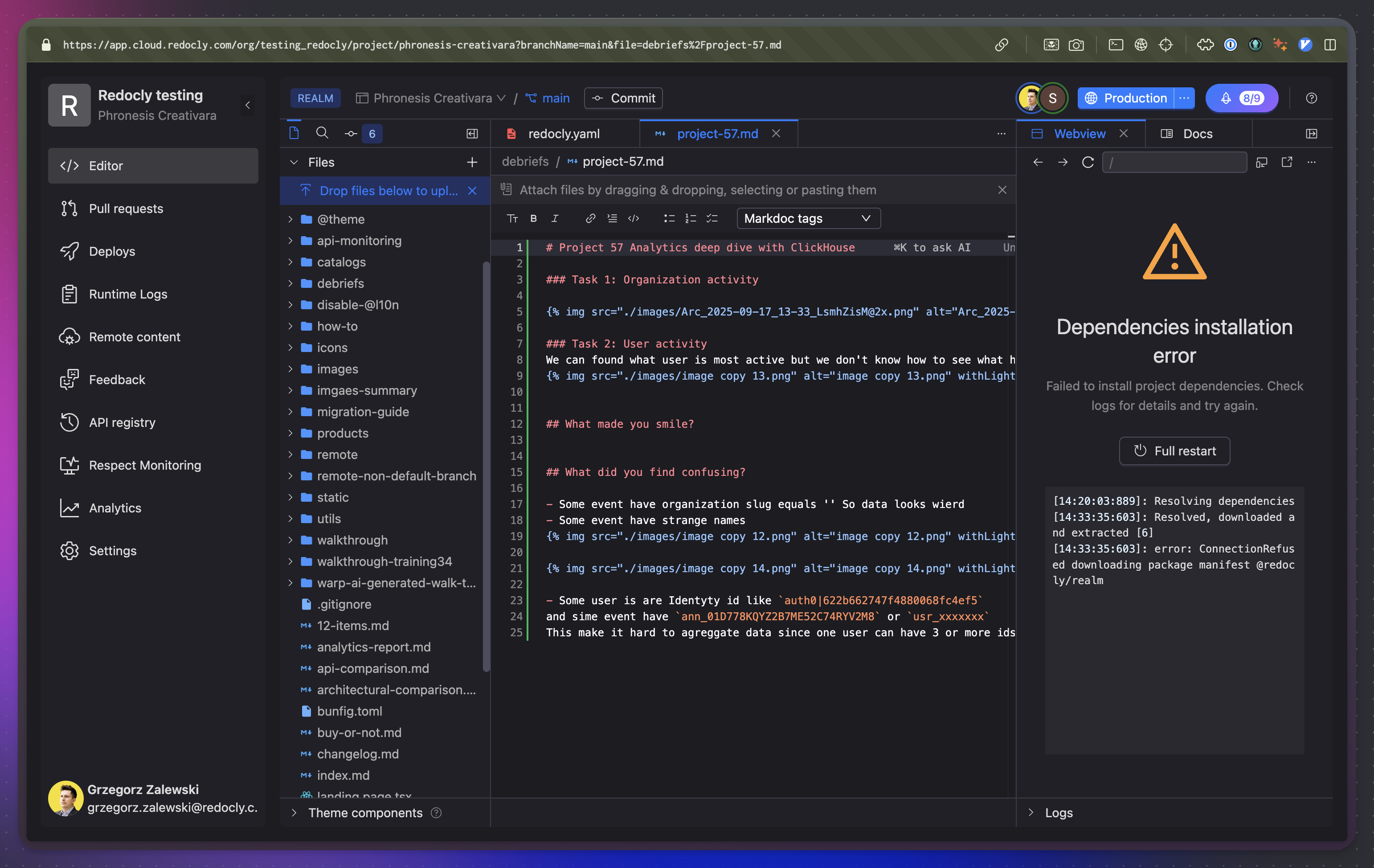Viewport: 1374px width, 868px height.
Task: Dismiss the Drop files below banner
Action: tap(472, 191)
